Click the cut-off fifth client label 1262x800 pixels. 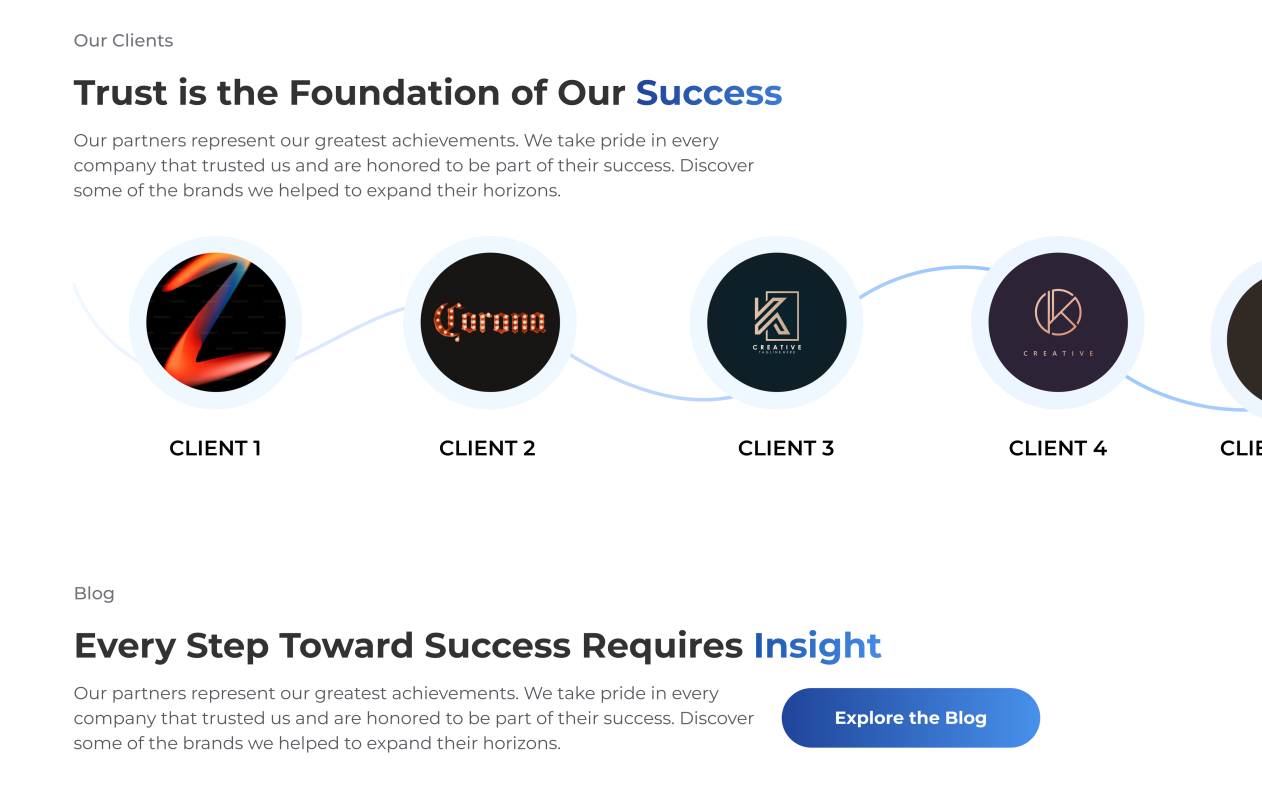pyautogui.click(x=1241, y=448)
